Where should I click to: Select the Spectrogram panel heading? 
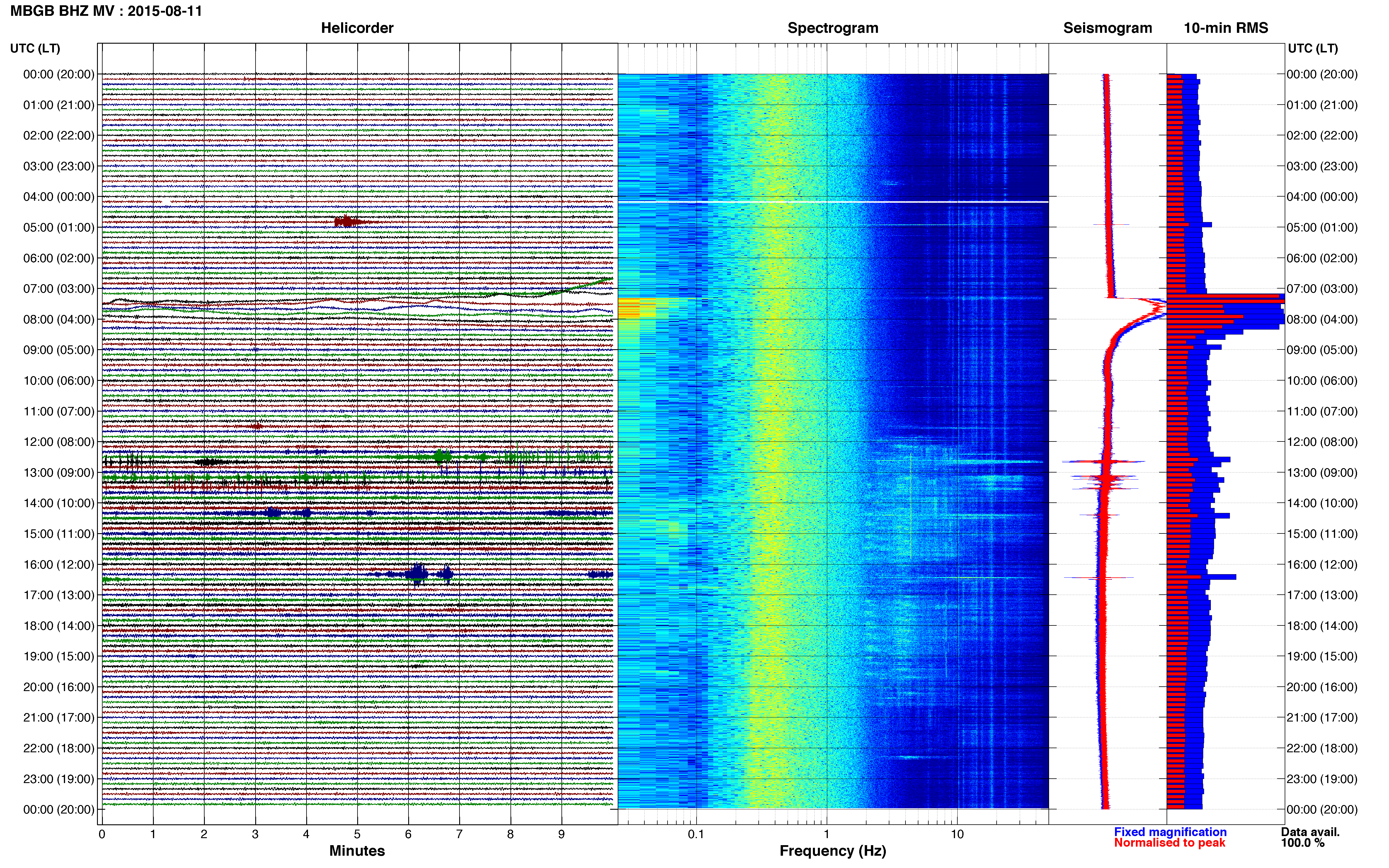pyautogui.click(x=833, y=28)
